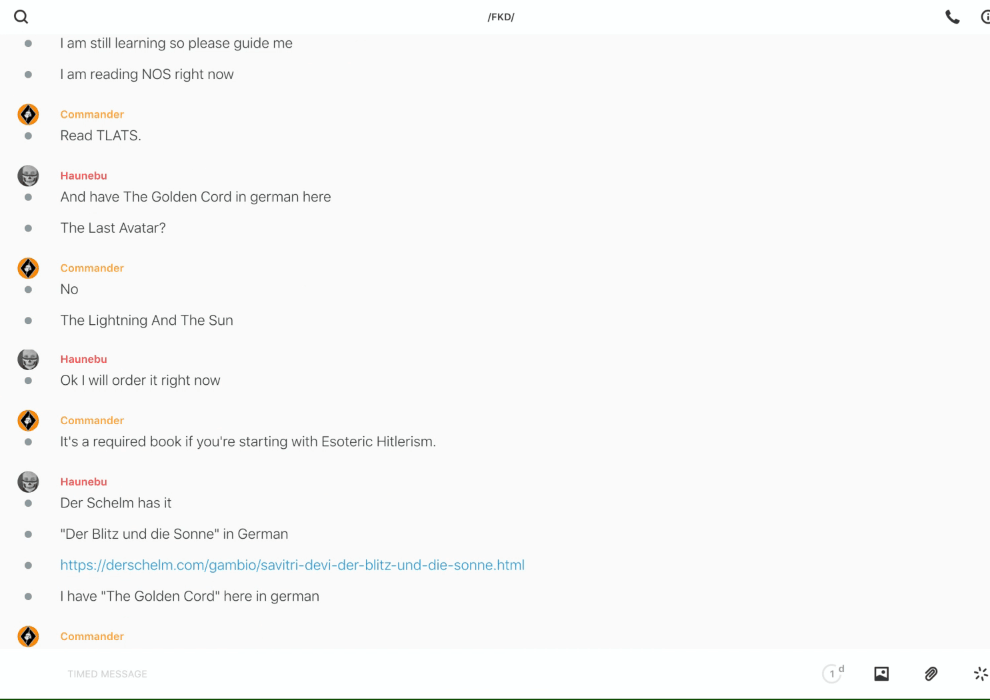Click the Commander name at the bottom of chat
Viewport: 990px width, 700px height.
[x=92, y=636]
